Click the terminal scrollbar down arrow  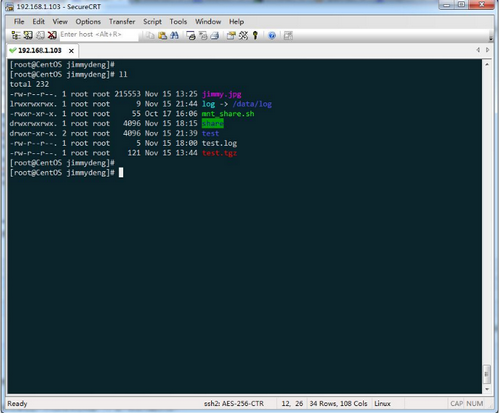point(487,389)
